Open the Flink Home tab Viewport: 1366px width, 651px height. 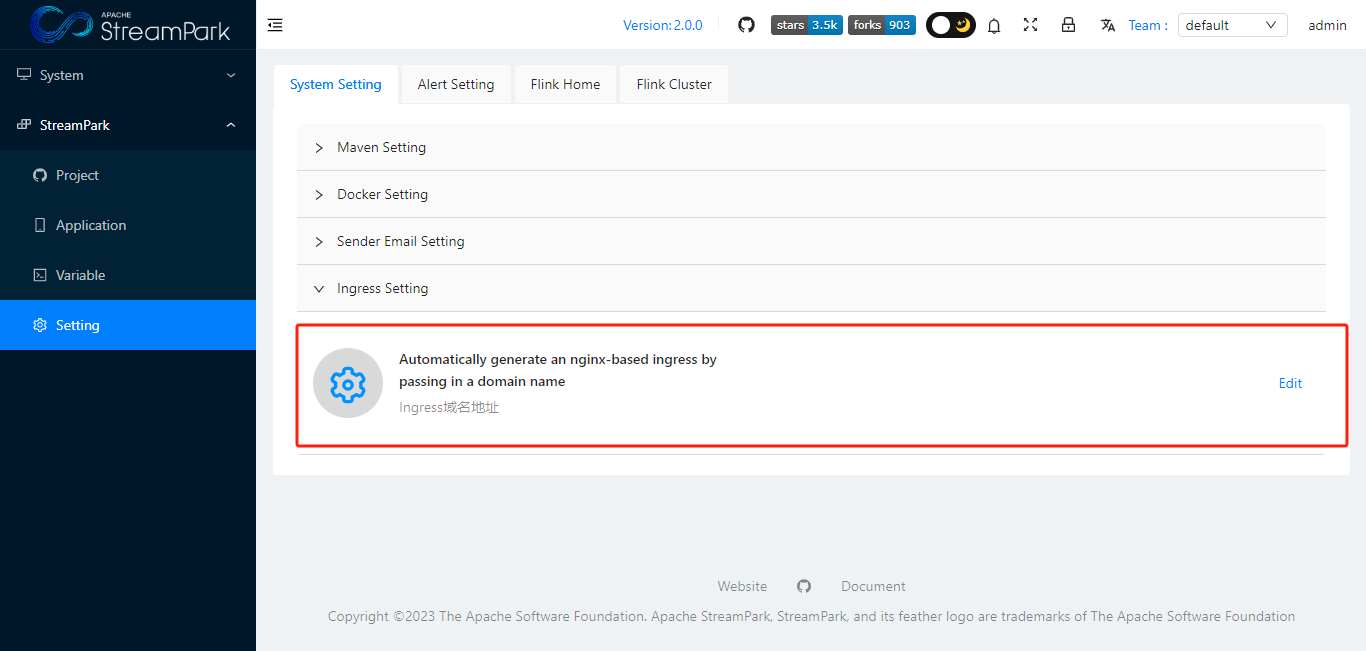point(565,84)
